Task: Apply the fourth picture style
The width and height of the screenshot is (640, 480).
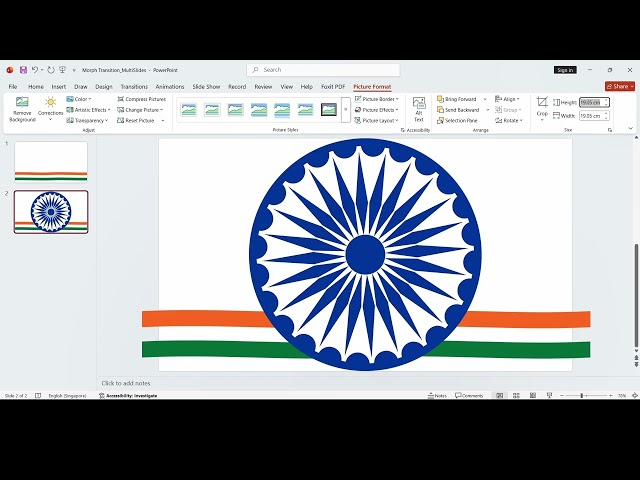Action: (x=259, y=109)
